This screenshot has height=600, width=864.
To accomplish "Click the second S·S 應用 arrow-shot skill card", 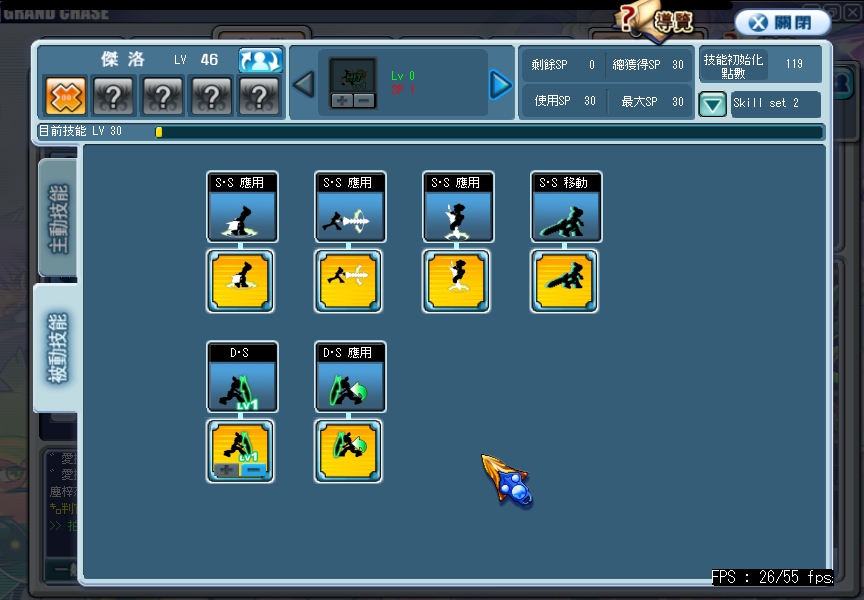I will 350,207.
